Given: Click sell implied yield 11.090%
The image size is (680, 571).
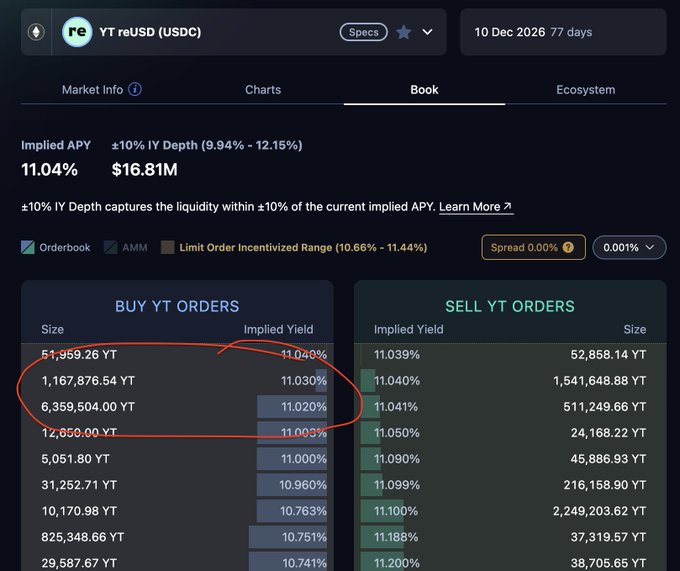Looking at the screenshot, I should 397,459.
